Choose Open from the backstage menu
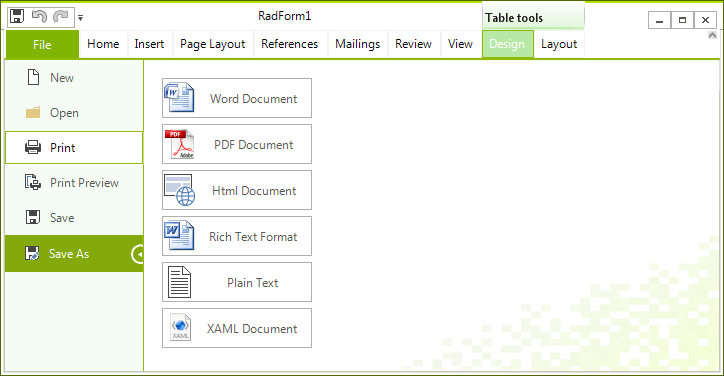 point(74,113)
